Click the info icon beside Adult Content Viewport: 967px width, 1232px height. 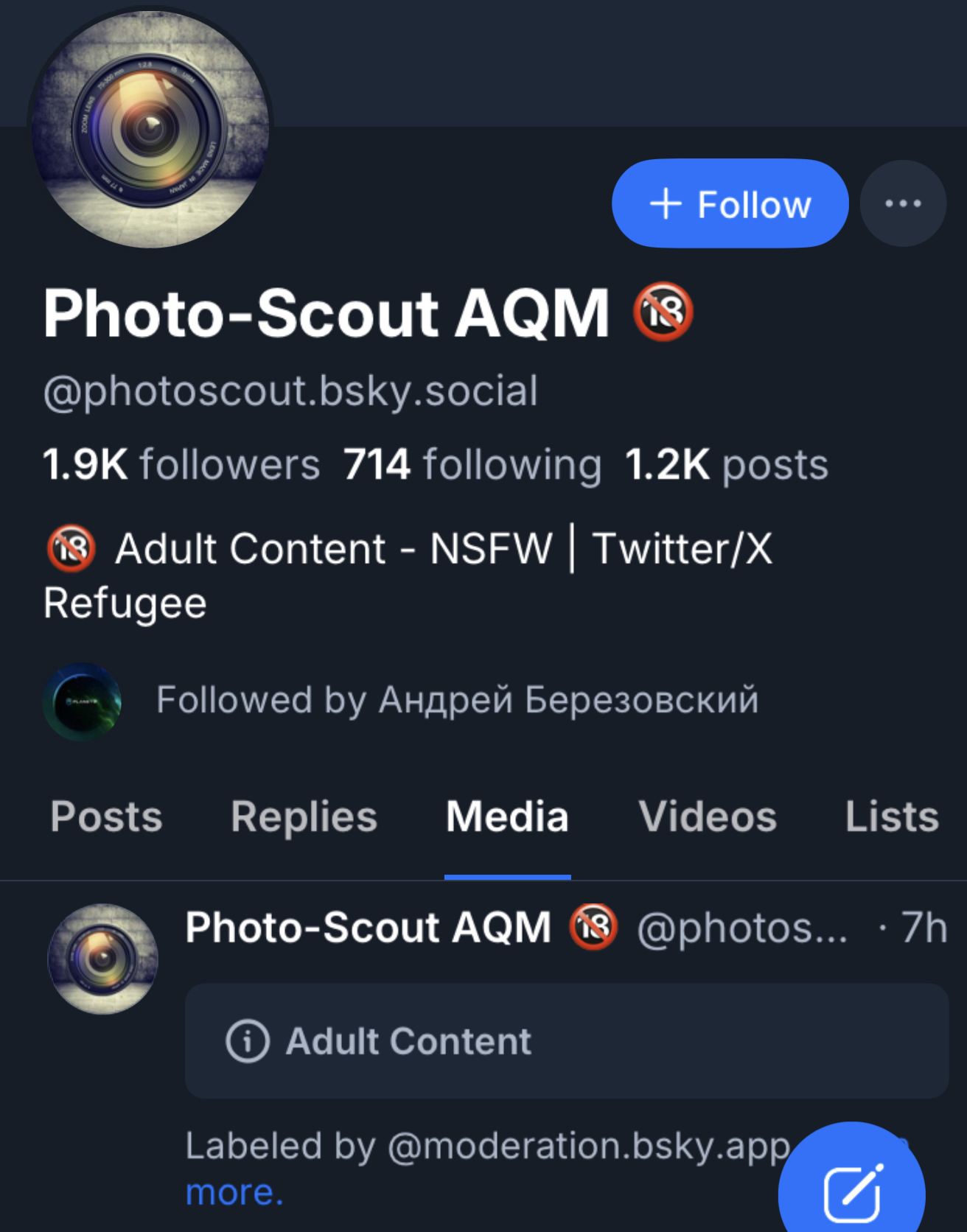(247, 1041)
